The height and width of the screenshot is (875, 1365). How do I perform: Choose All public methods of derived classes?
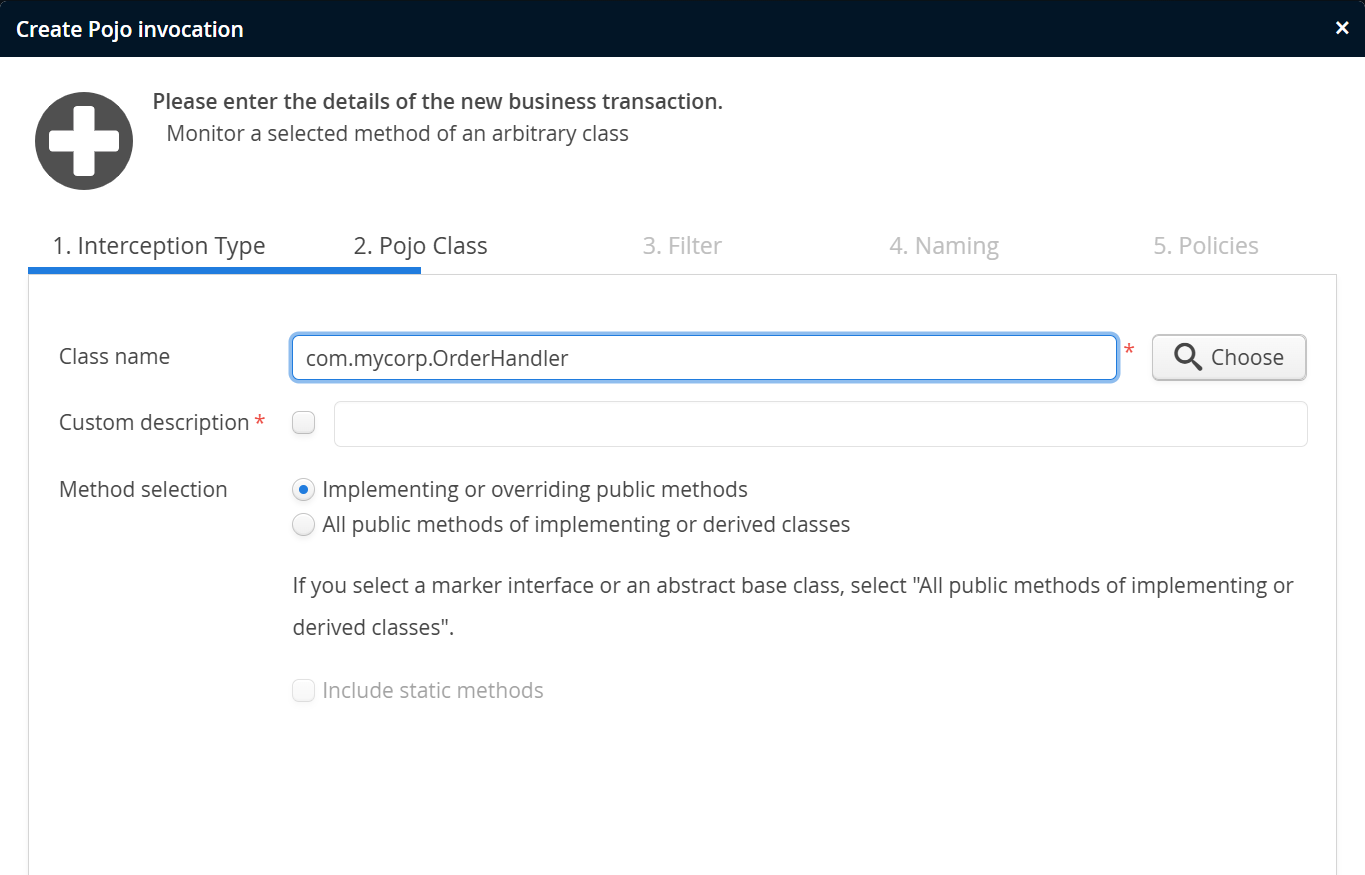303,525
